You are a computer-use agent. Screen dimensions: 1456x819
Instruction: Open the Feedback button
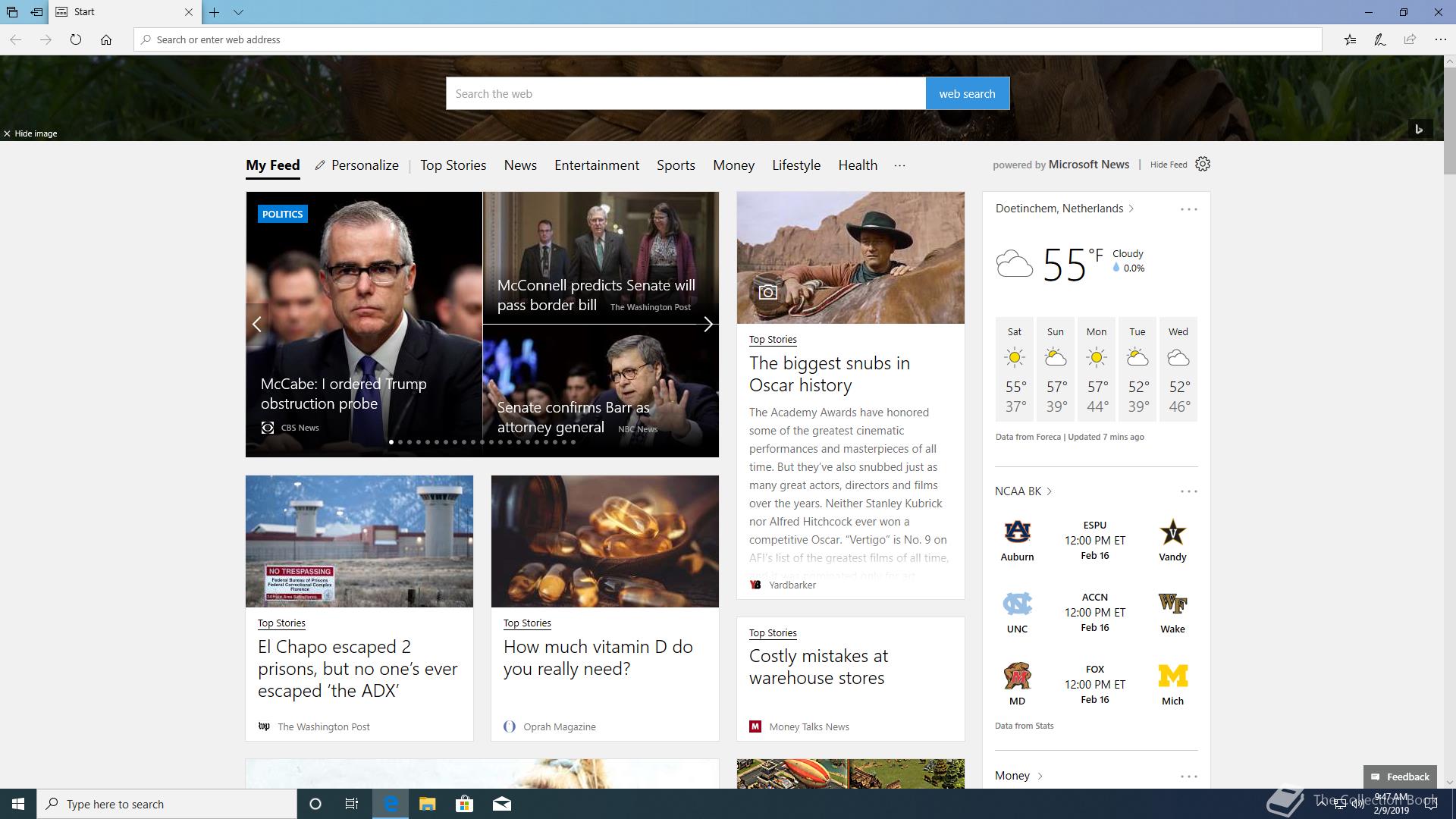tap(1400, 777)
